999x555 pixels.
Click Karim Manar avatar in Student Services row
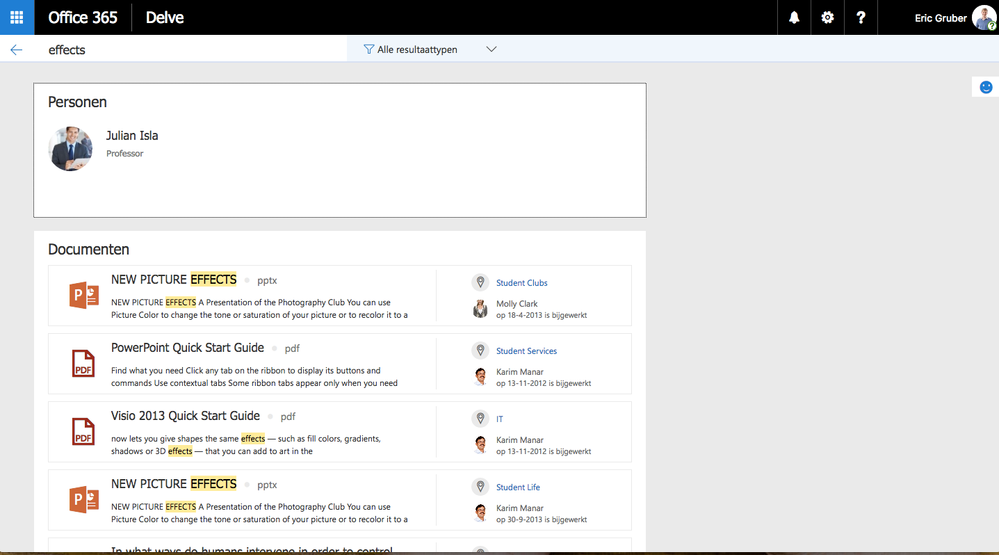480,377
